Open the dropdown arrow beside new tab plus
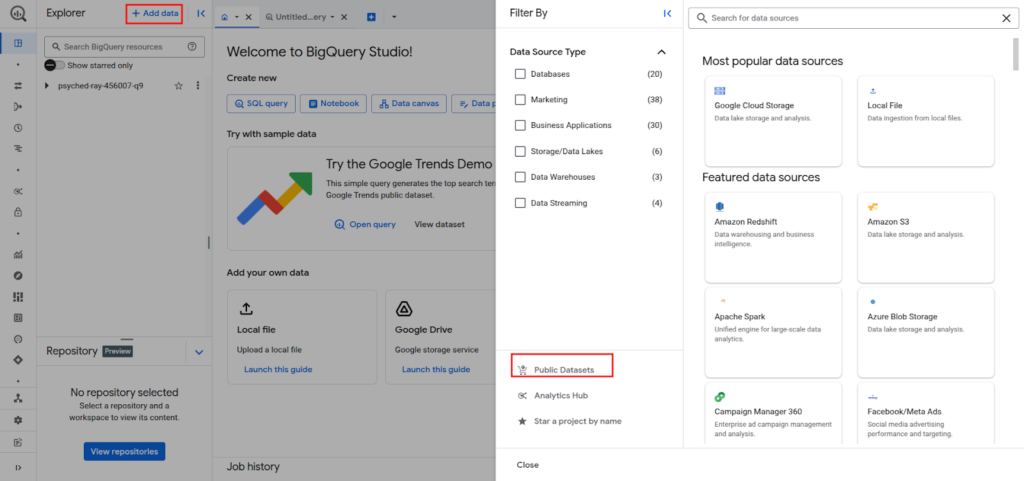The height and width of the screenshot is (481, 1024). coord(394,17)
